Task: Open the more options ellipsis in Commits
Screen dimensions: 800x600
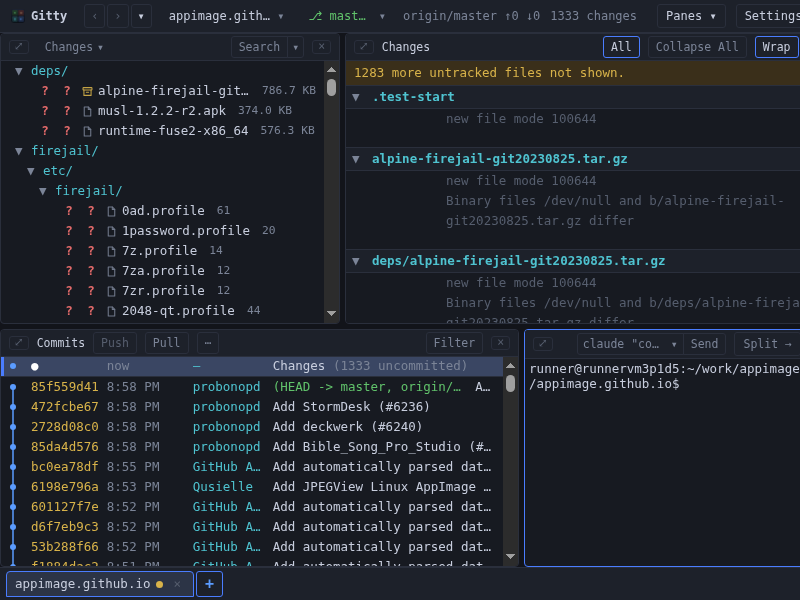Action: point(208,343)
